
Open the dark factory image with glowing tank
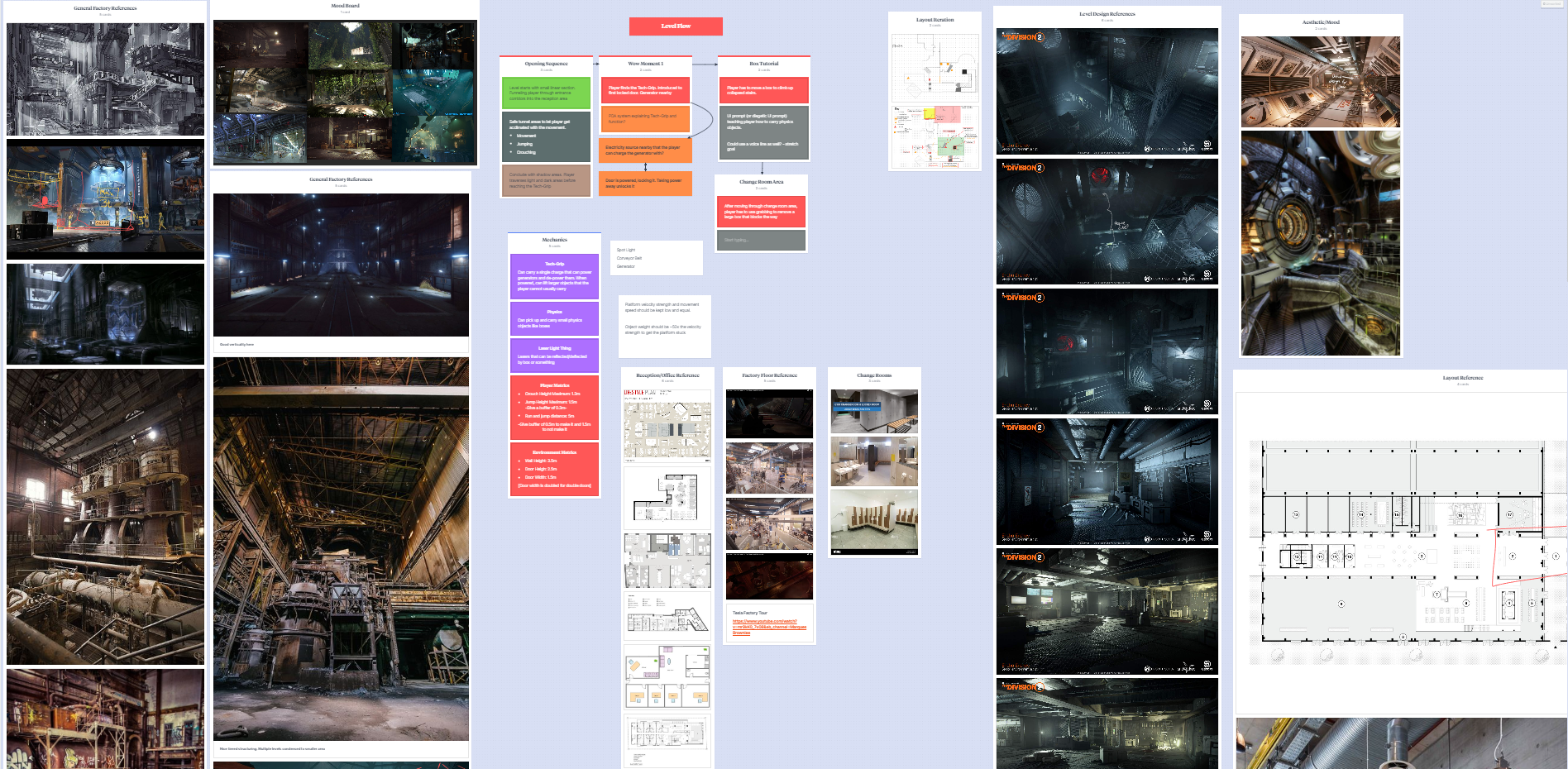point(105,314)
